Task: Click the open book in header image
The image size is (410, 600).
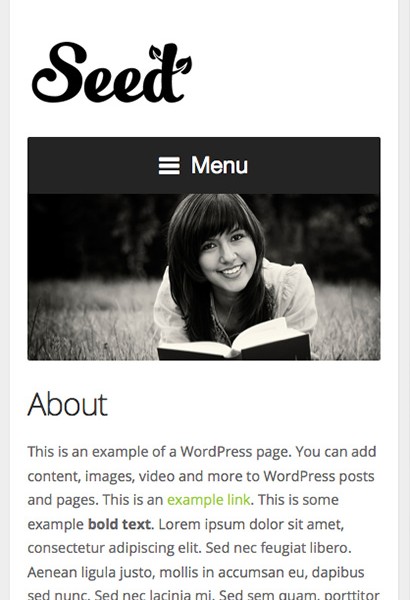Action: (x=234, y=341)
